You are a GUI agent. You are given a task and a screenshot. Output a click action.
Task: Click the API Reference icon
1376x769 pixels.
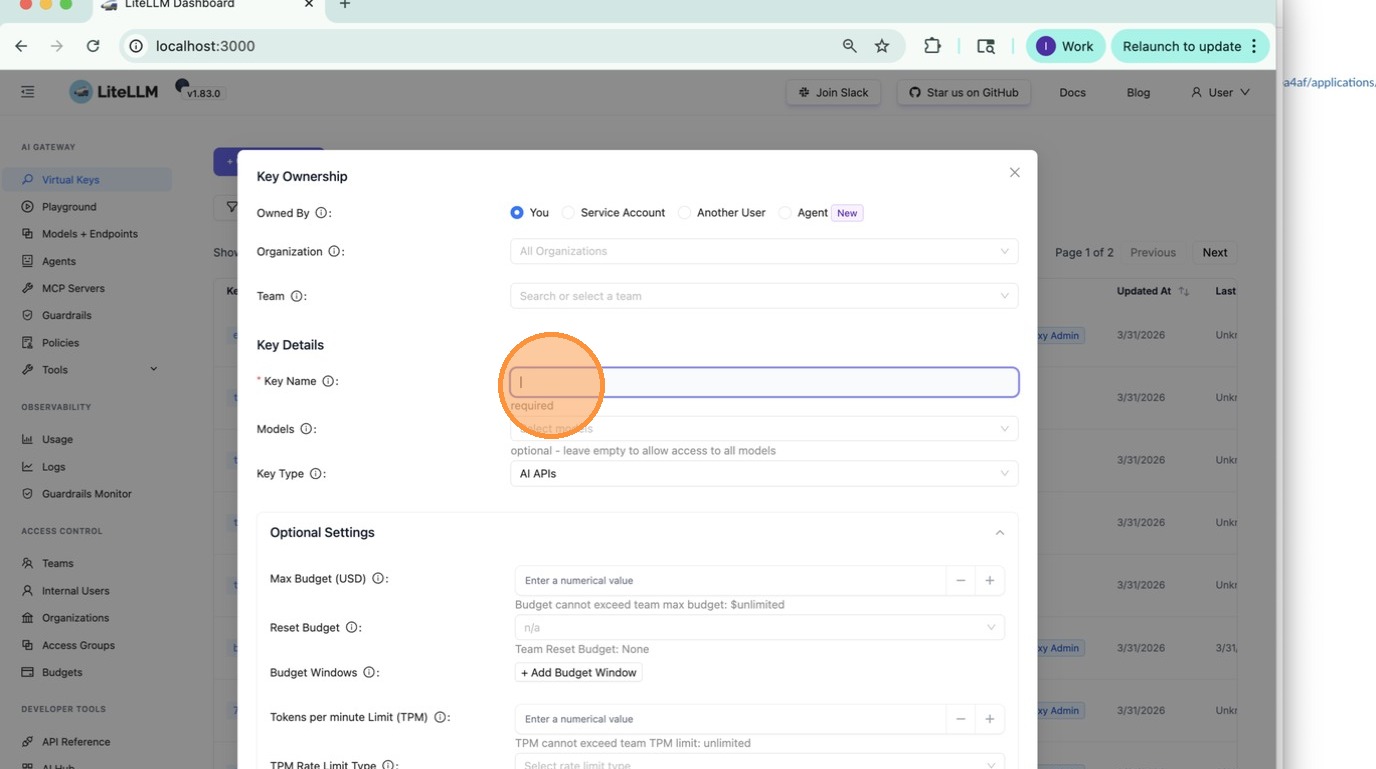pos(28,742)
